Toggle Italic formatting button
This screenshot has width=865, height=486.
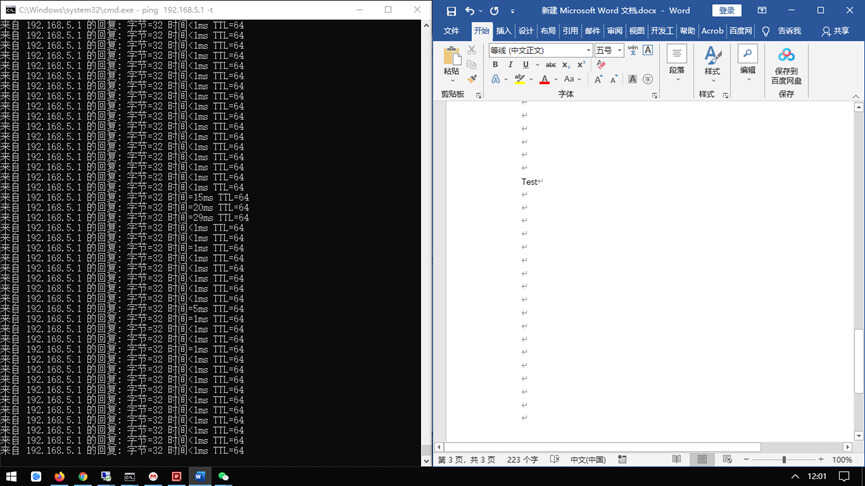coord(510,65)
